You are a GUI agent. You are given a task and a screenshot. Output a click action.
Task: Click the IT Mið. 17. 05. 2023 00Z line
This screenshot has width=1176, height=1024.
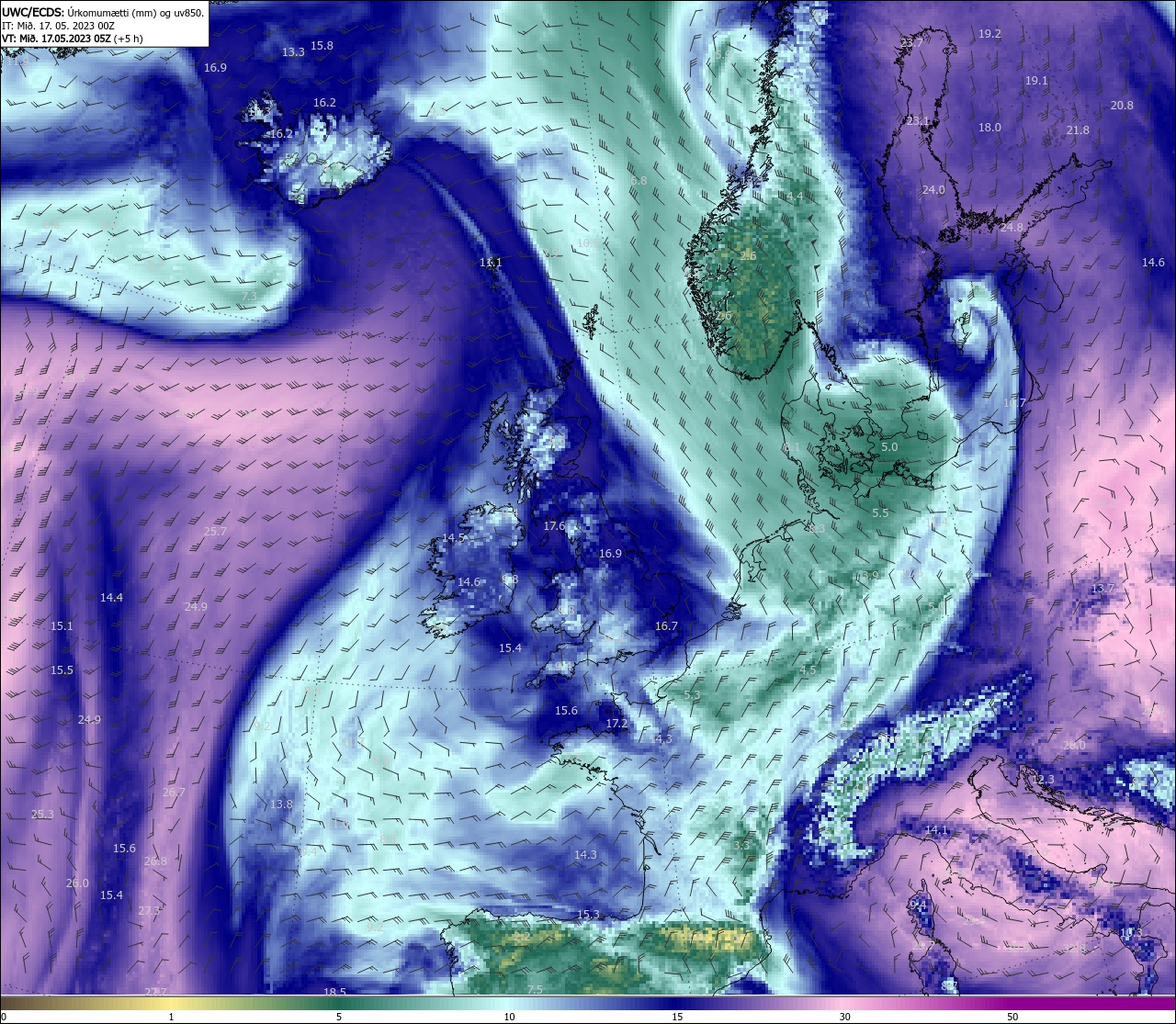58,26
